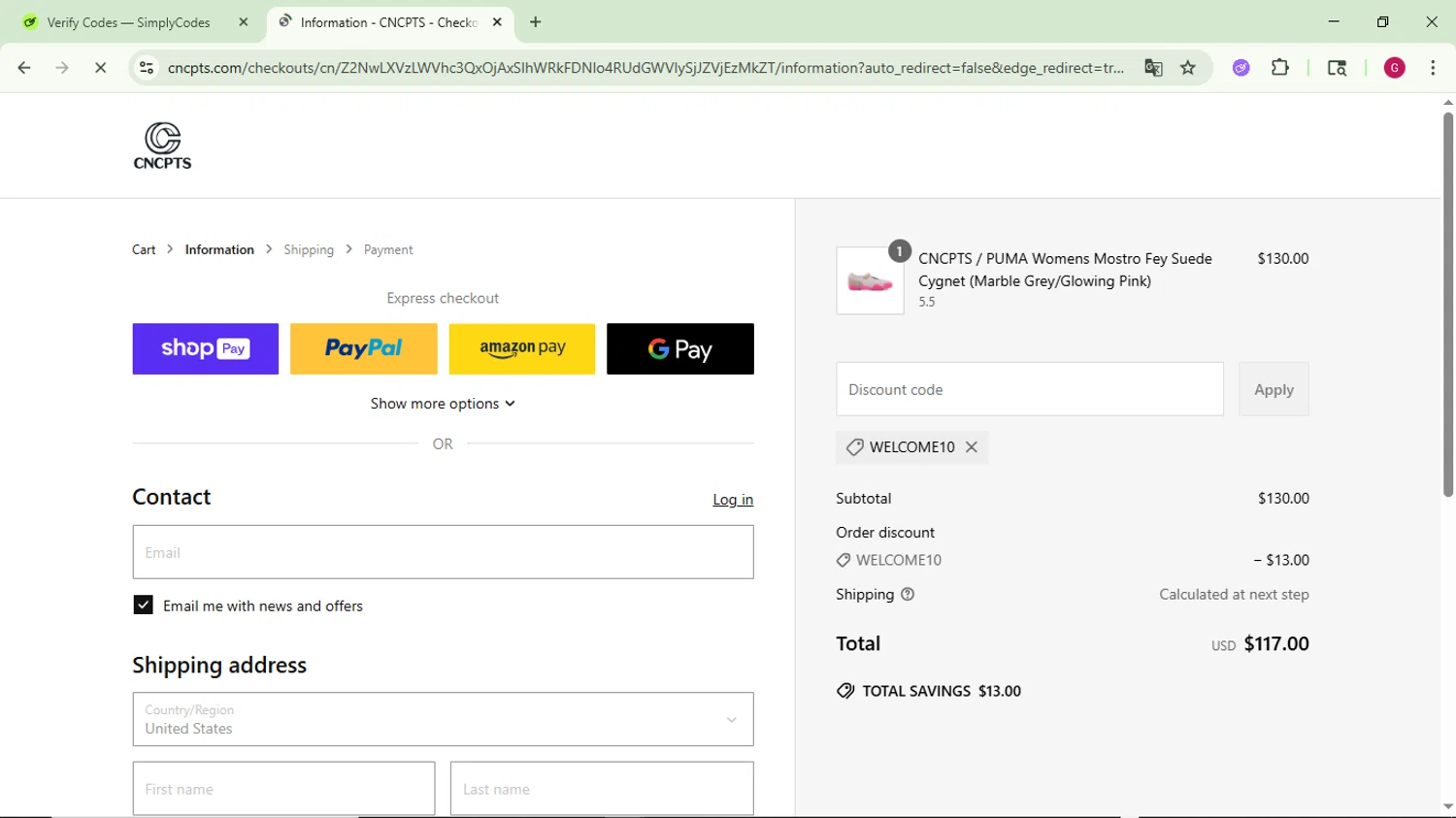This screenshot has width=1456, height=818.
Task: Click the page vertical scrollbar
Action: pos(1448,306)
